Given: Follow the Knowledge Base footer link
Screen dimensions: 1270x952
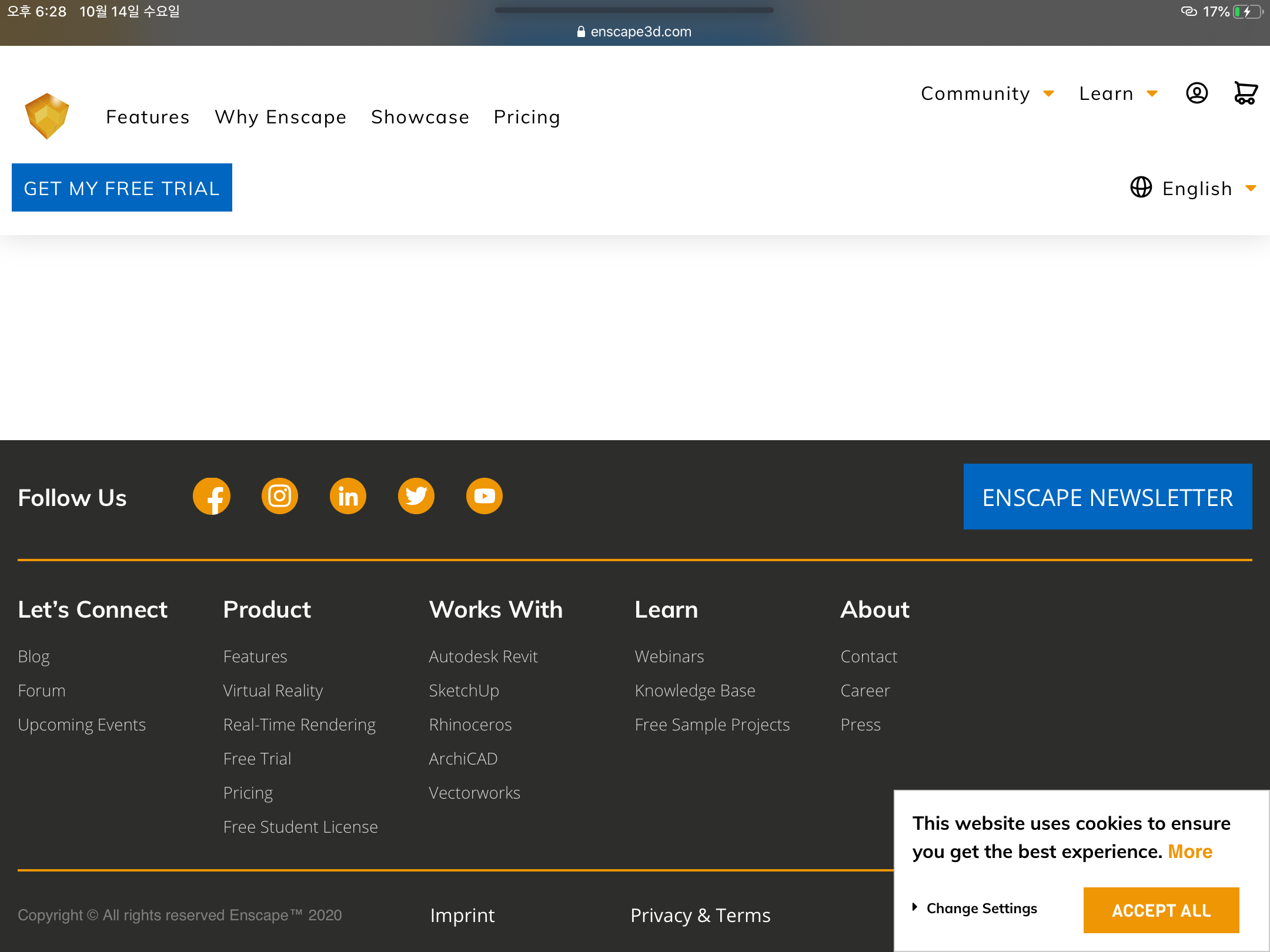Looking at the screenshot, I should [x=695, y=690].
